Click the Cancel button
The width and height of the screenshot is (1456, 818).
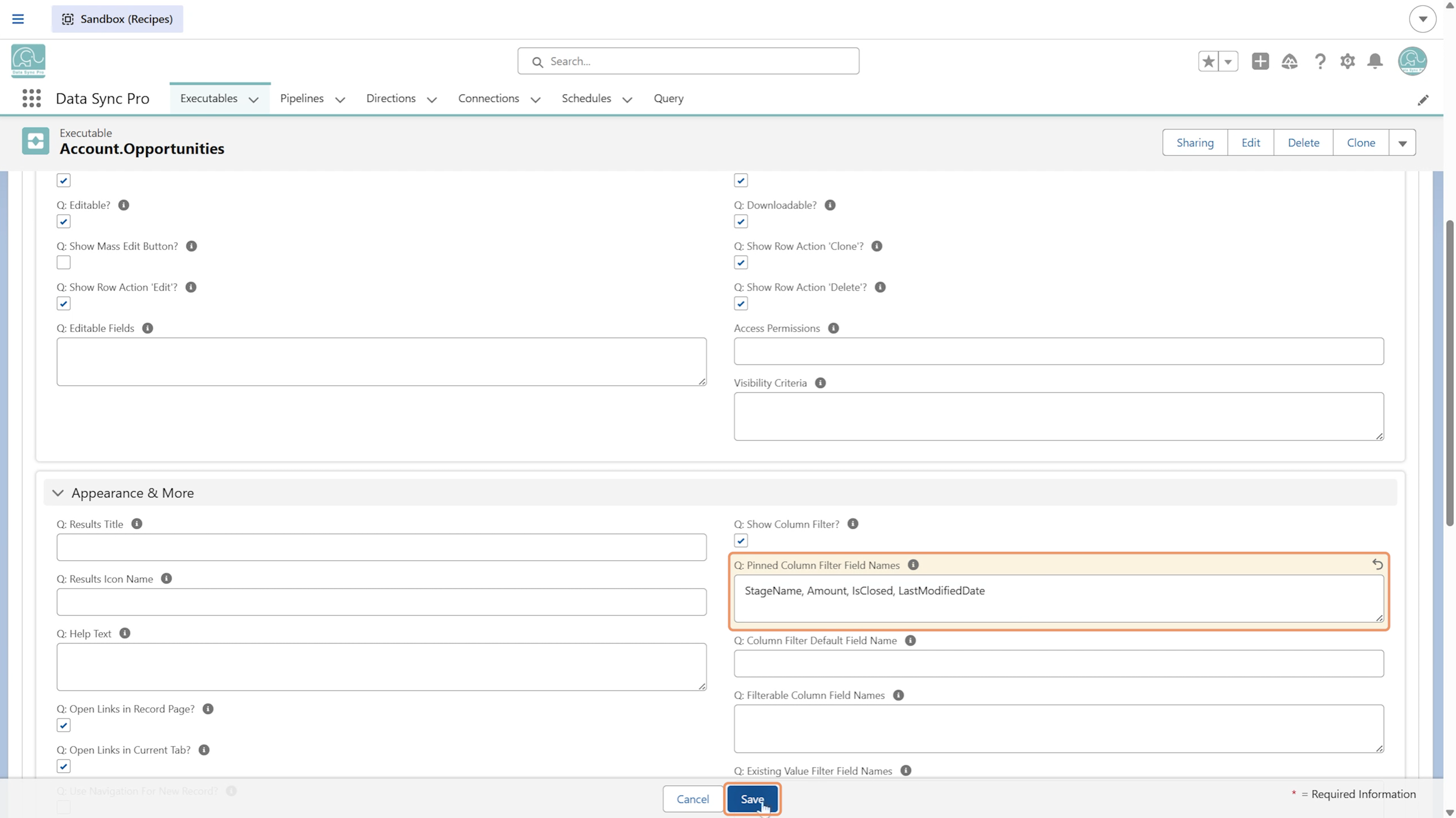[x=692, y=799]
